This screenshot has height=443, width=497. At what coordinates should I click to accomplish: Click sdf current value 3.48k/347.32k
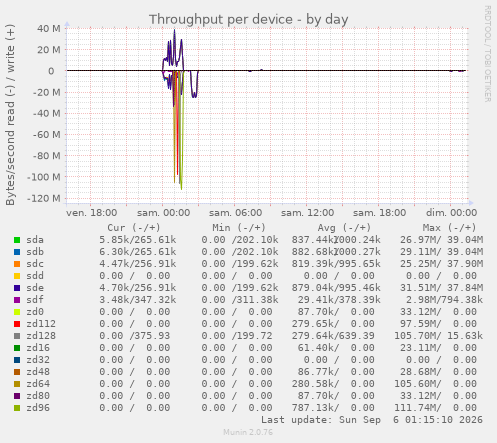138,300
